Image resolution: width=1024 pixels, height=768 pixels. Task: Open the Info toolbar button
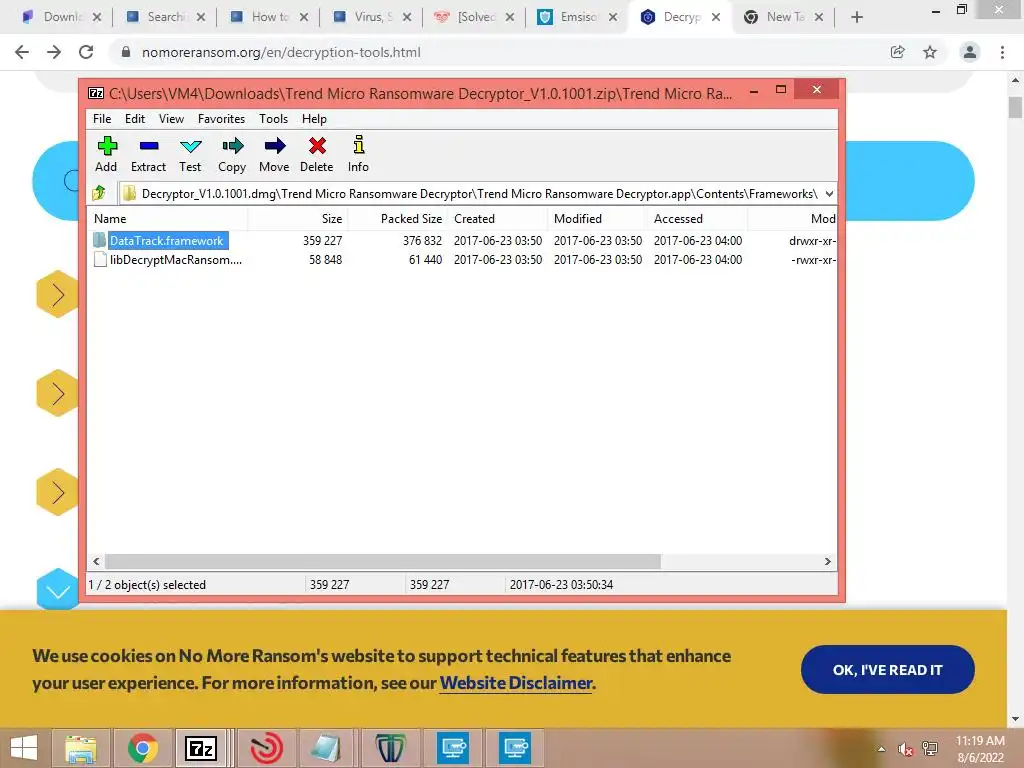coord(358,154)
